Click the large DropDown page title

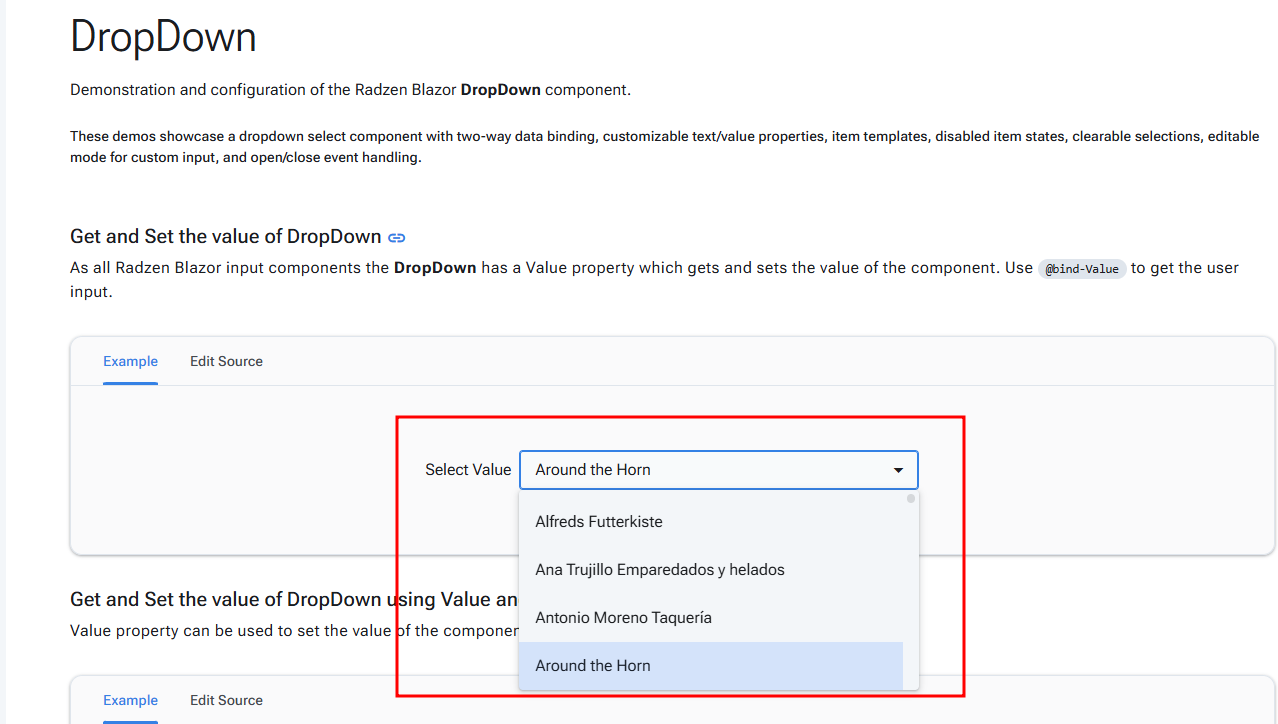pos(163,38)
